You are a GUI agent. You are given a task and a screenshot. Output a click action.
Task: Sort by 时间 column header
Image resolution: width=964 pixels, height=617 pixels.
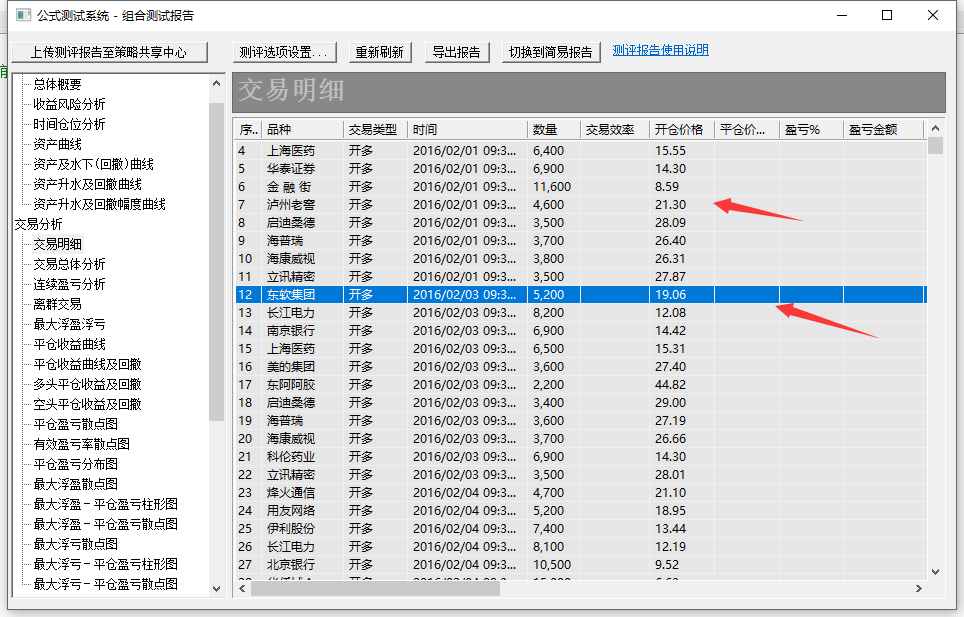[x=467, y=130]
